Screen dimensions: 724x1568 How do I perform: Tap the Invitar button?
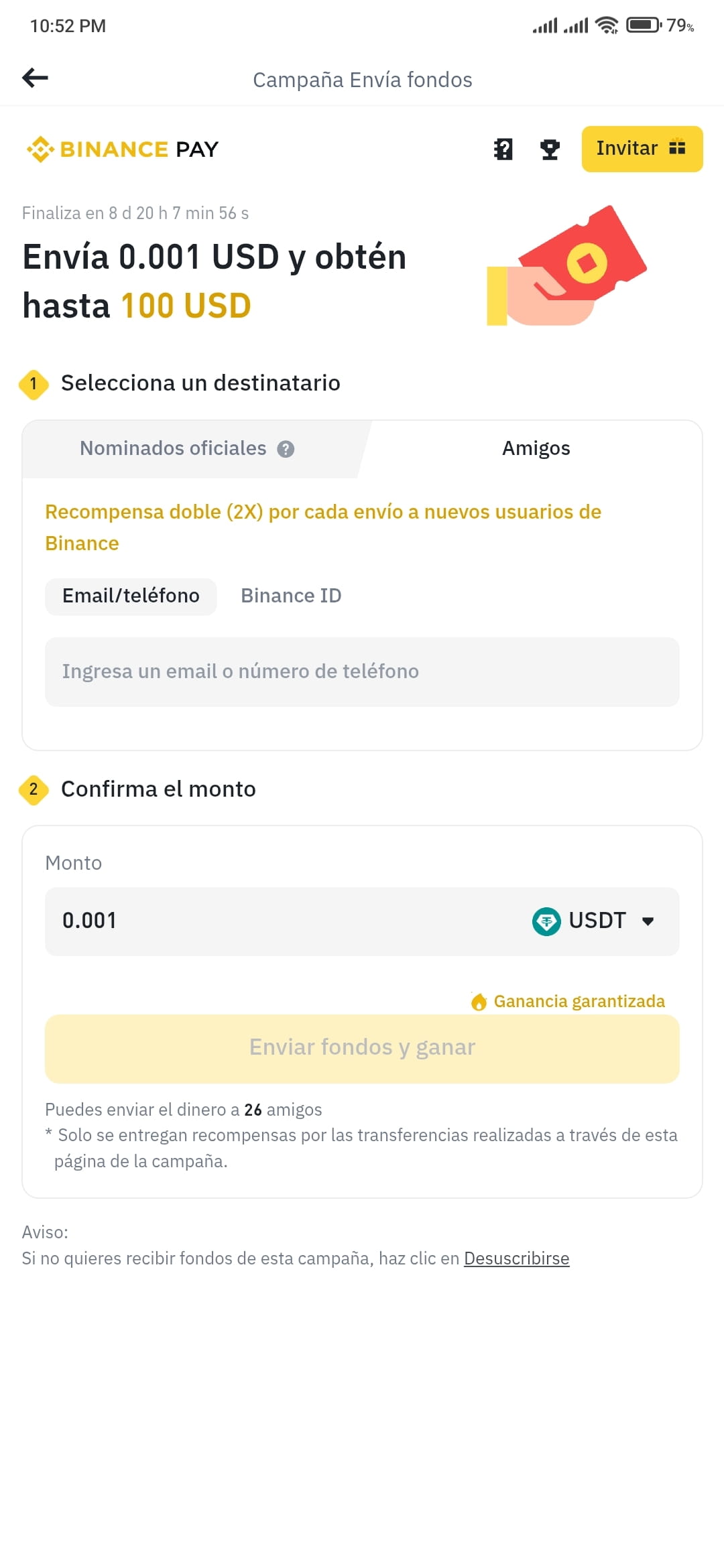coord(642,149)
